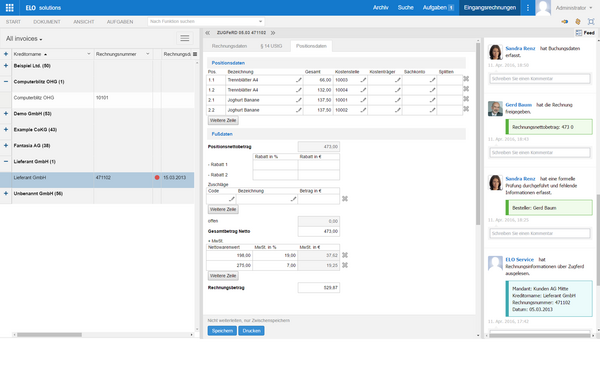
Task: Open the Gerd Baum profile link in feed
Action: tap(518, 105)
